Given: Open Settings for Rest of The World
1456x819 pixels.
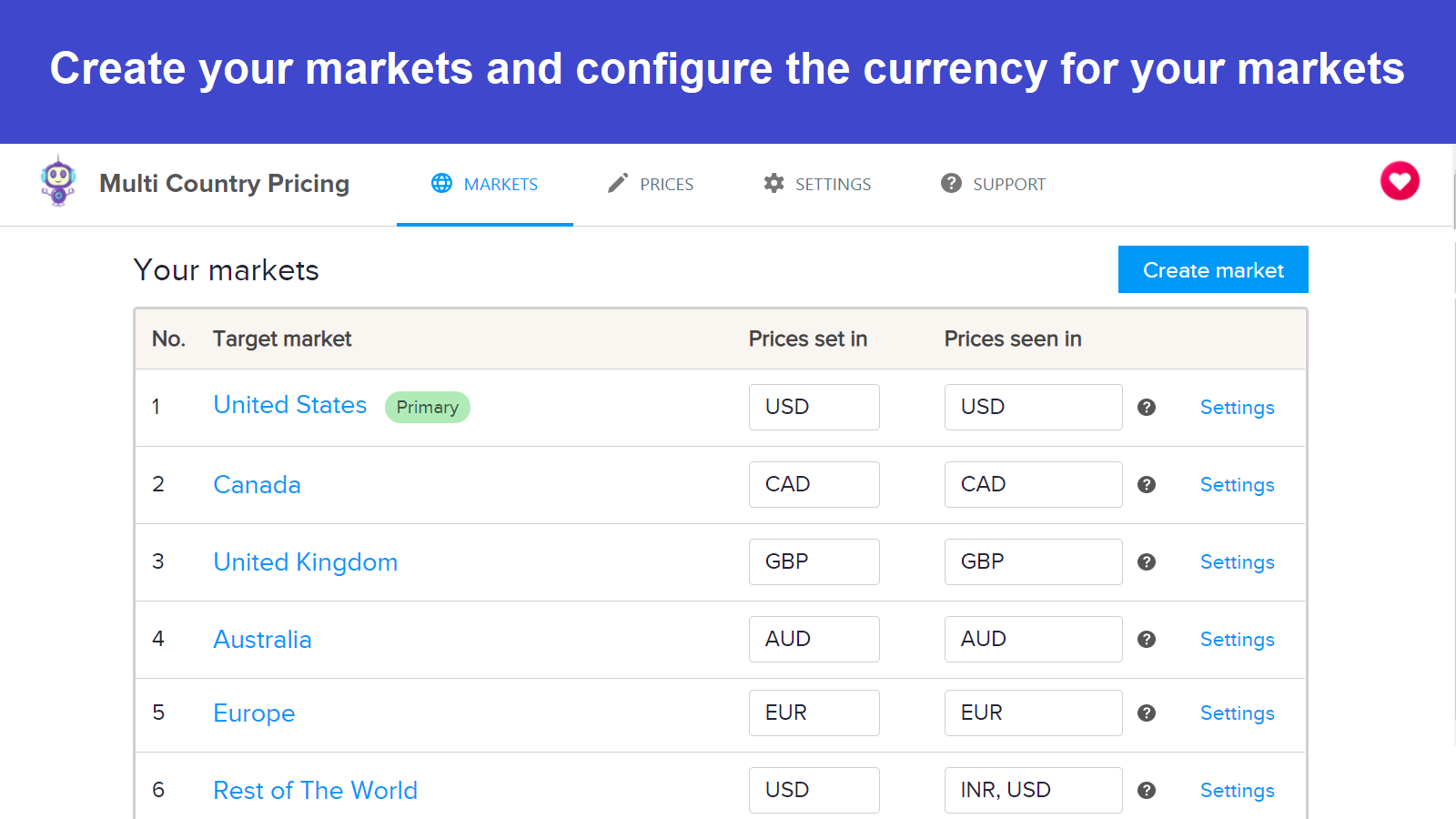Looking at the screenshot, I should coord(1237,791).
